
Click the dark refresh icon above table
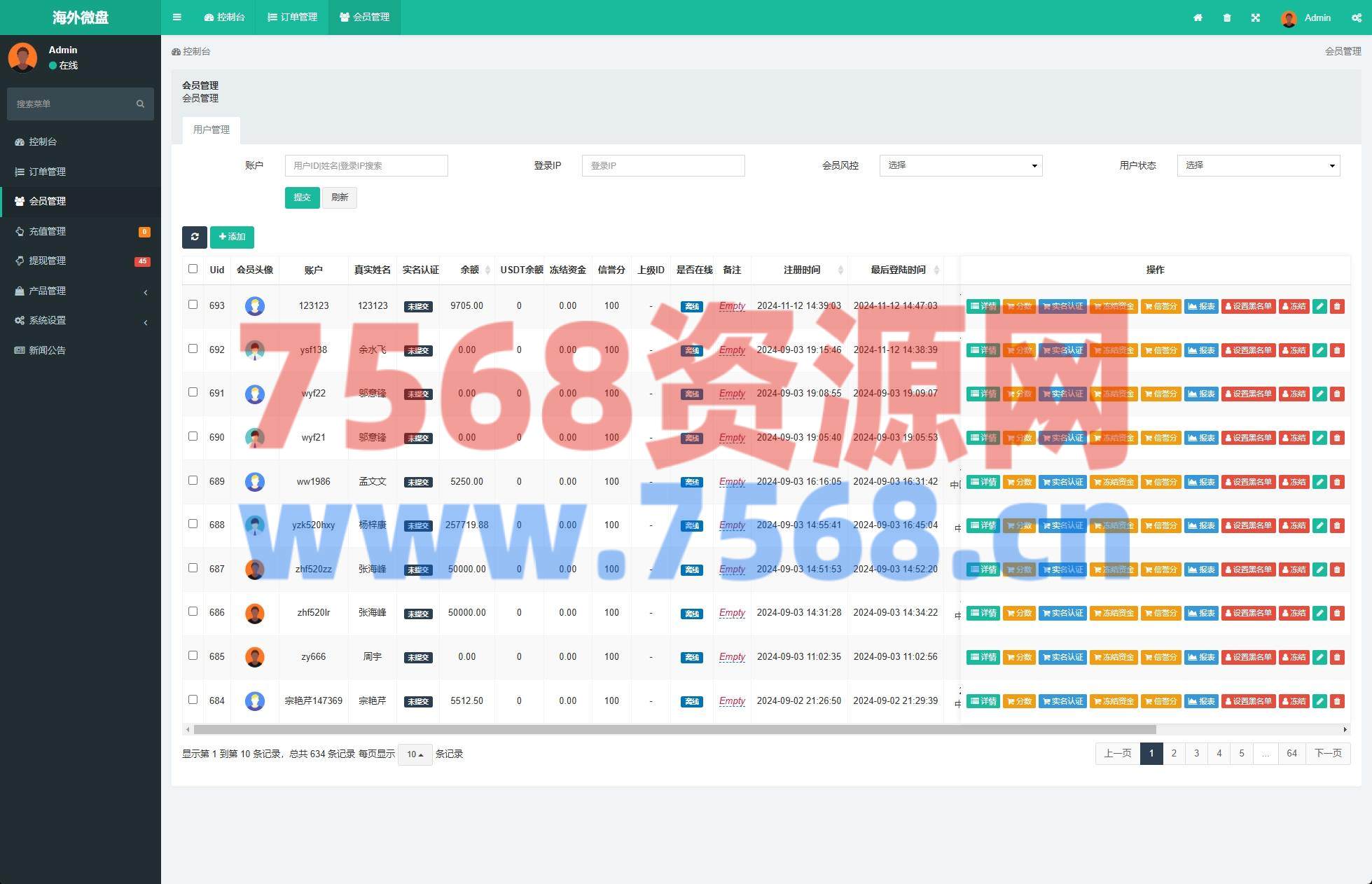195,237
